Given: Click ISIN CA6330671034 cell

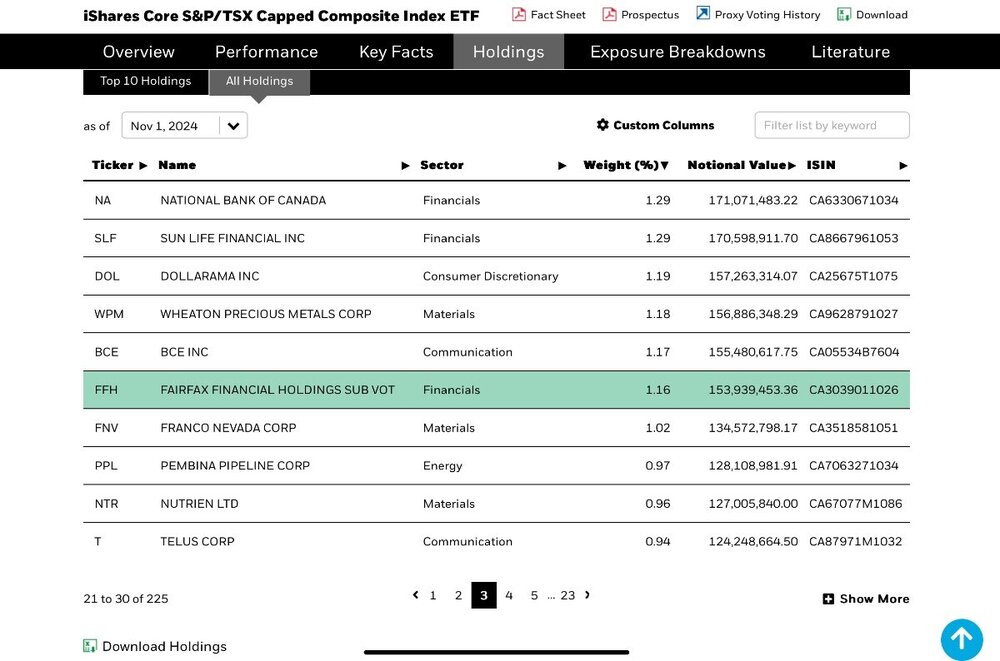Looking at the screenshot, I should point(853,200).
